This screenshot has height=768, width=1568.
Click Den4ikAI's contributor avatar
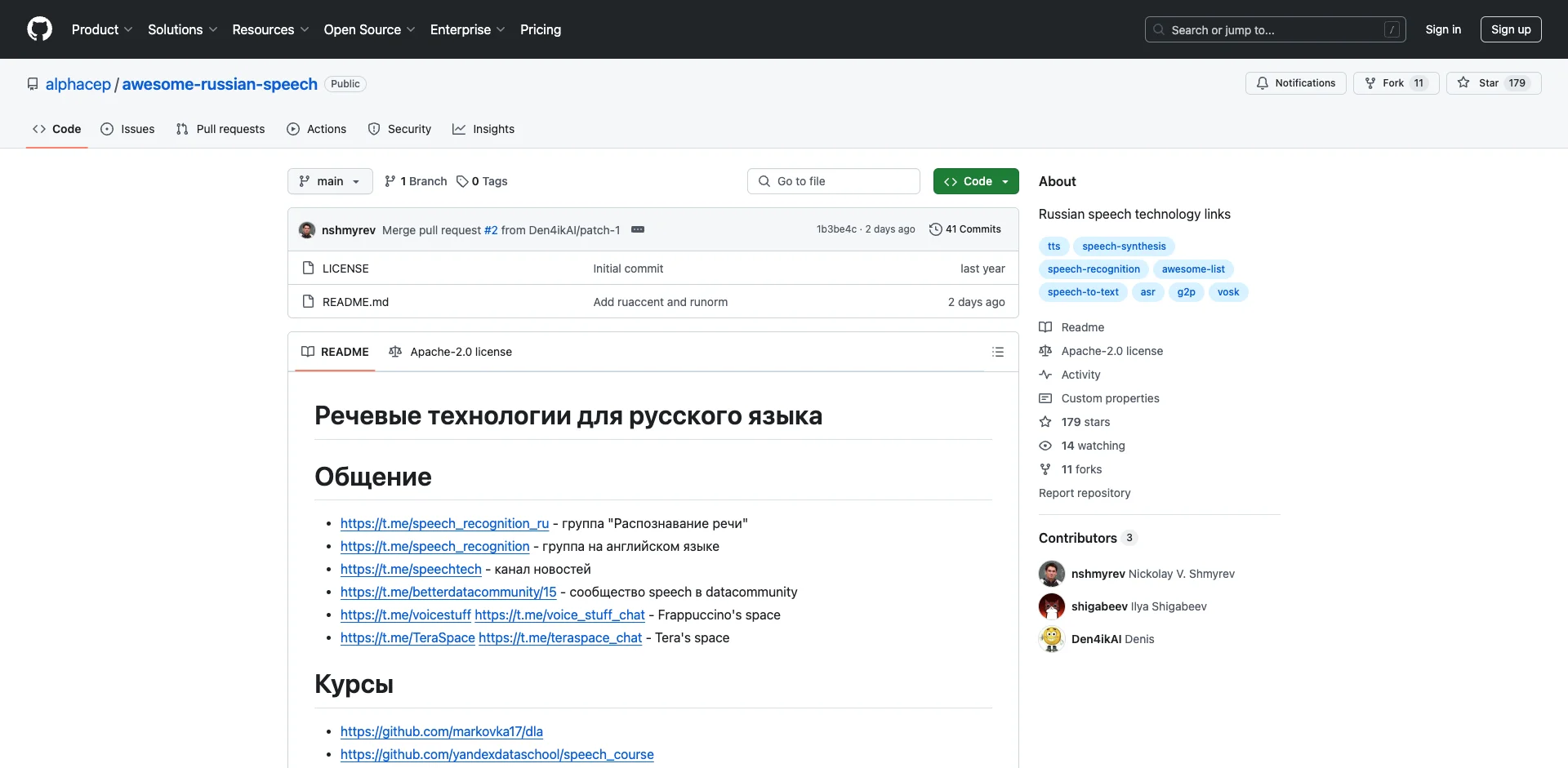point(1052,639)
